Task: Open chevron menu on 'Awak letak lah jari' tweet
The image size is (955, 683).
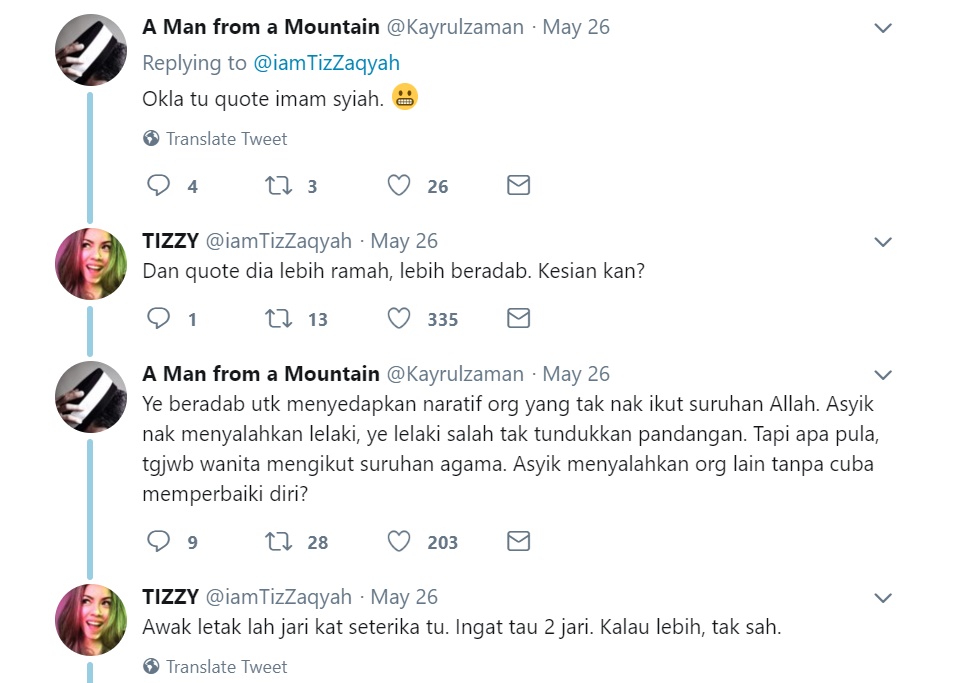Action: (883, 598)
